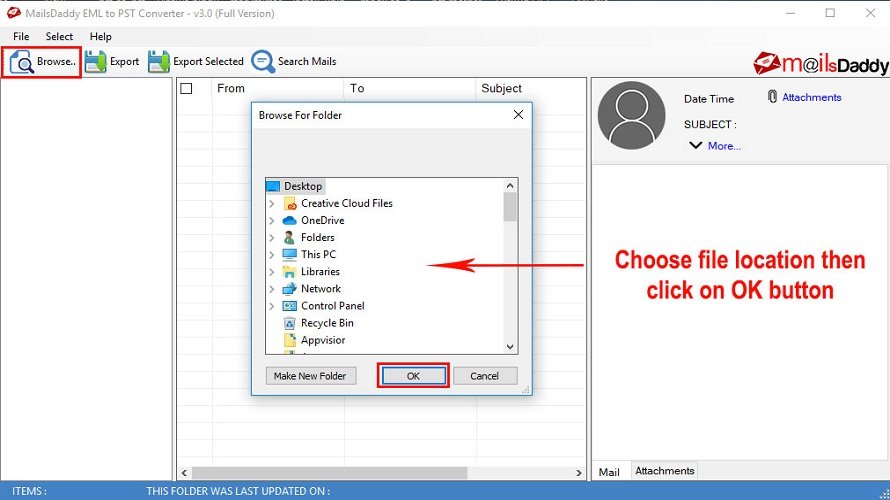
Task: Click the Export disk icon
Action: tap(95, 61)
